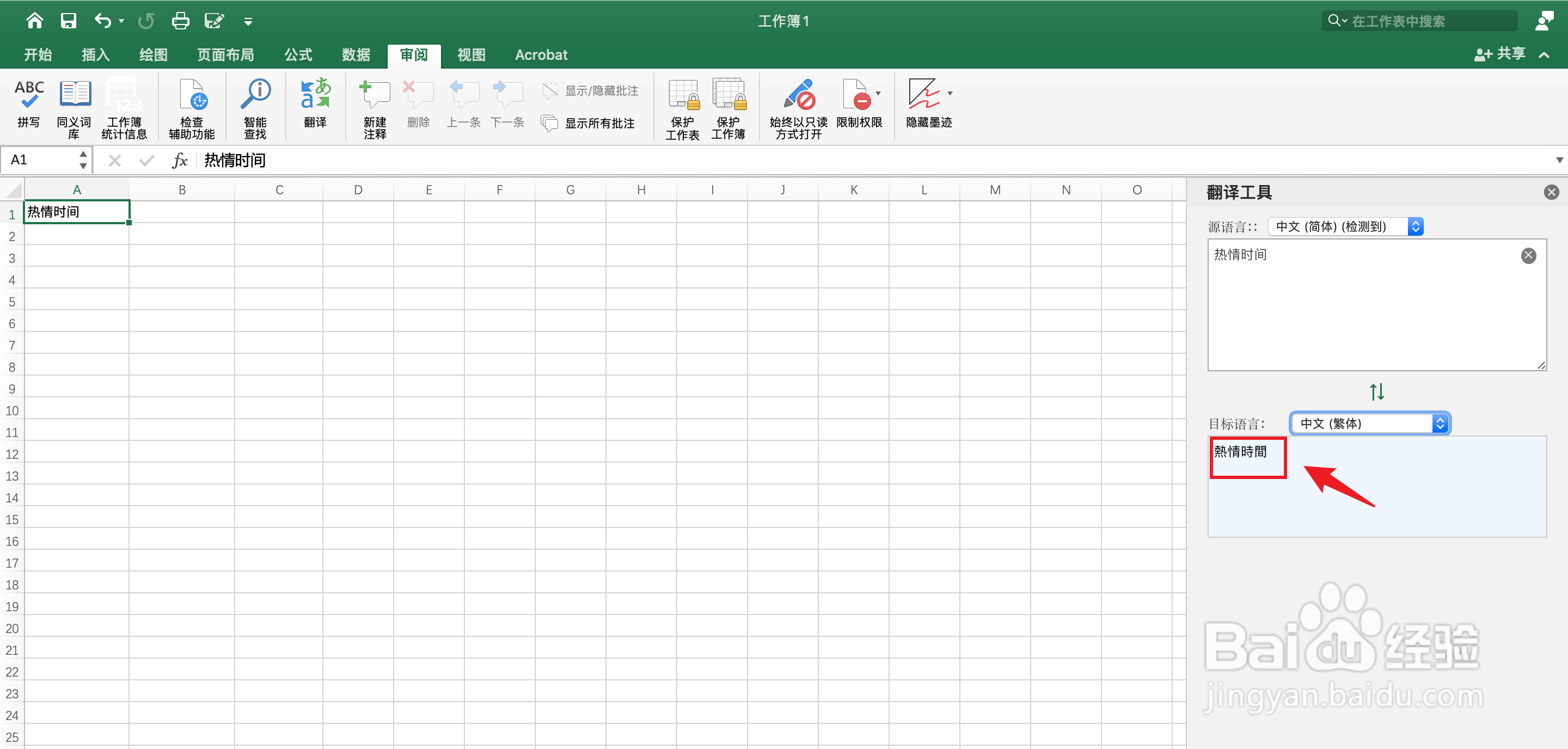Clear source text with the X in translation pane

(1529, 255)
